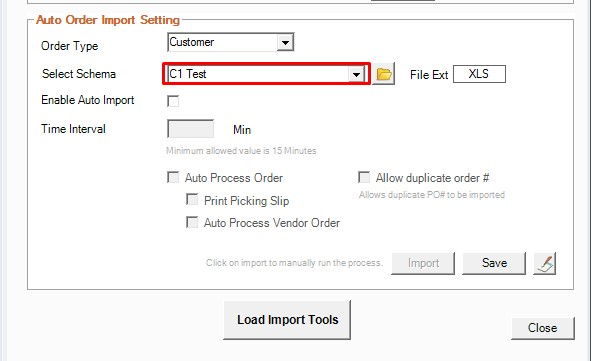The width and height of the screenshot is (592, 361).
Task: Open the Select Schema dropdown arrow
Action: [356, 74]
